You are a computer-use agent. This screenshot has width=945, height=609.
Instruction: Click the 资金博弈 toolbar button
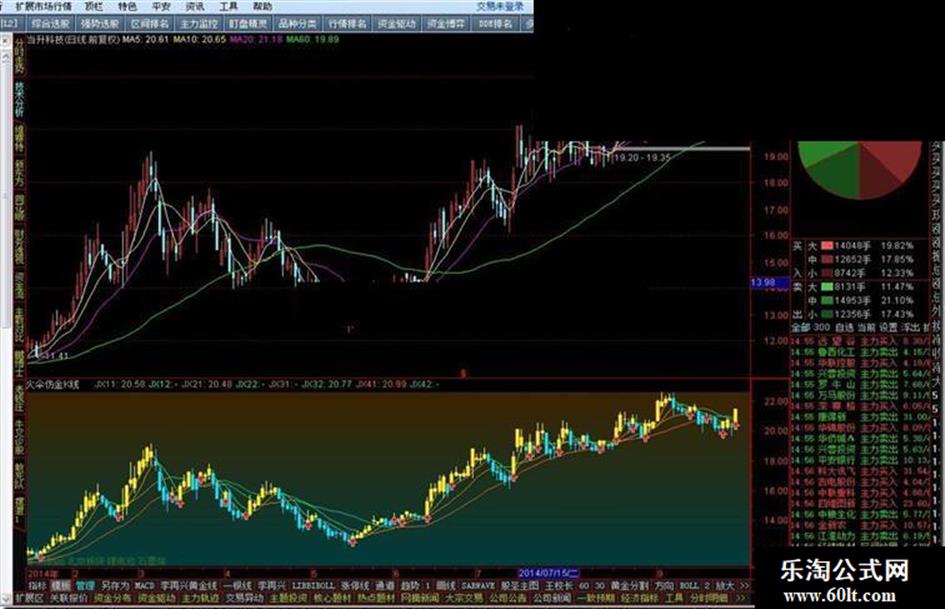point(446,24)
